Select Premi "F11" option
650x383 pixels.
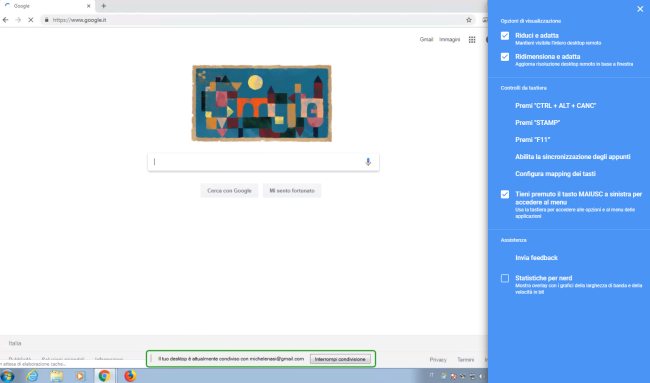click(x=533, y=140)
